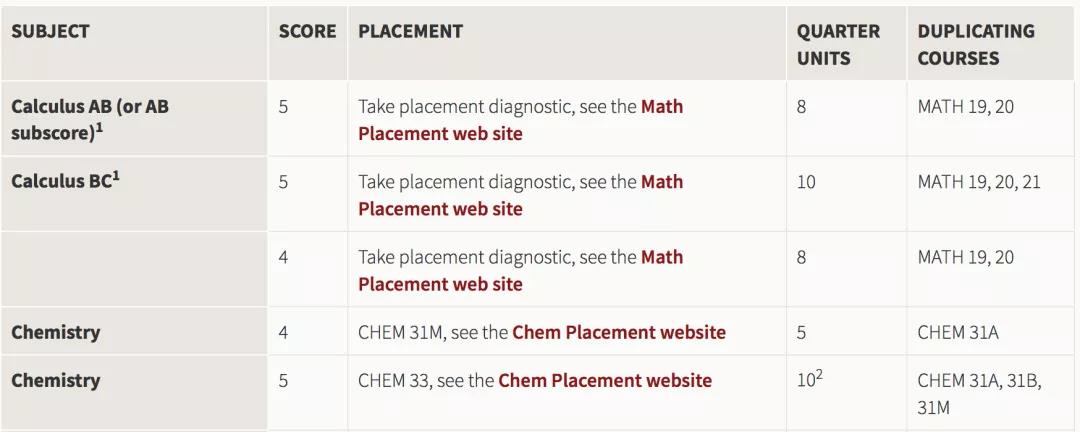Click the quarter units value for Chemistry score 5
This screenshot has height=432, width=1080.
[x=808, y=380]
